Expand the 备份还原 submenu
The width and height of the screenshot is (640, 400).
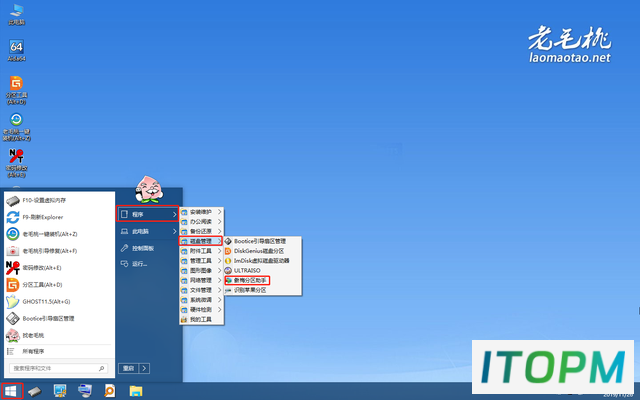point(202,231)
